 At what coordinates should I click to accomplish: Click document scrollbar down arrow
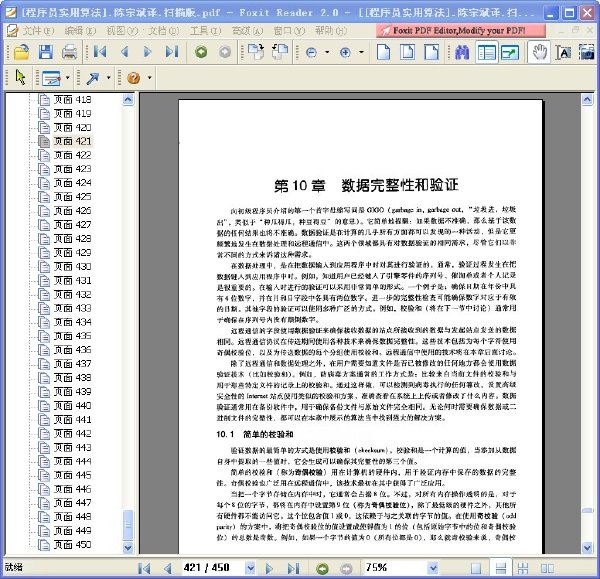pyautogui.click(x=587, y=548)
